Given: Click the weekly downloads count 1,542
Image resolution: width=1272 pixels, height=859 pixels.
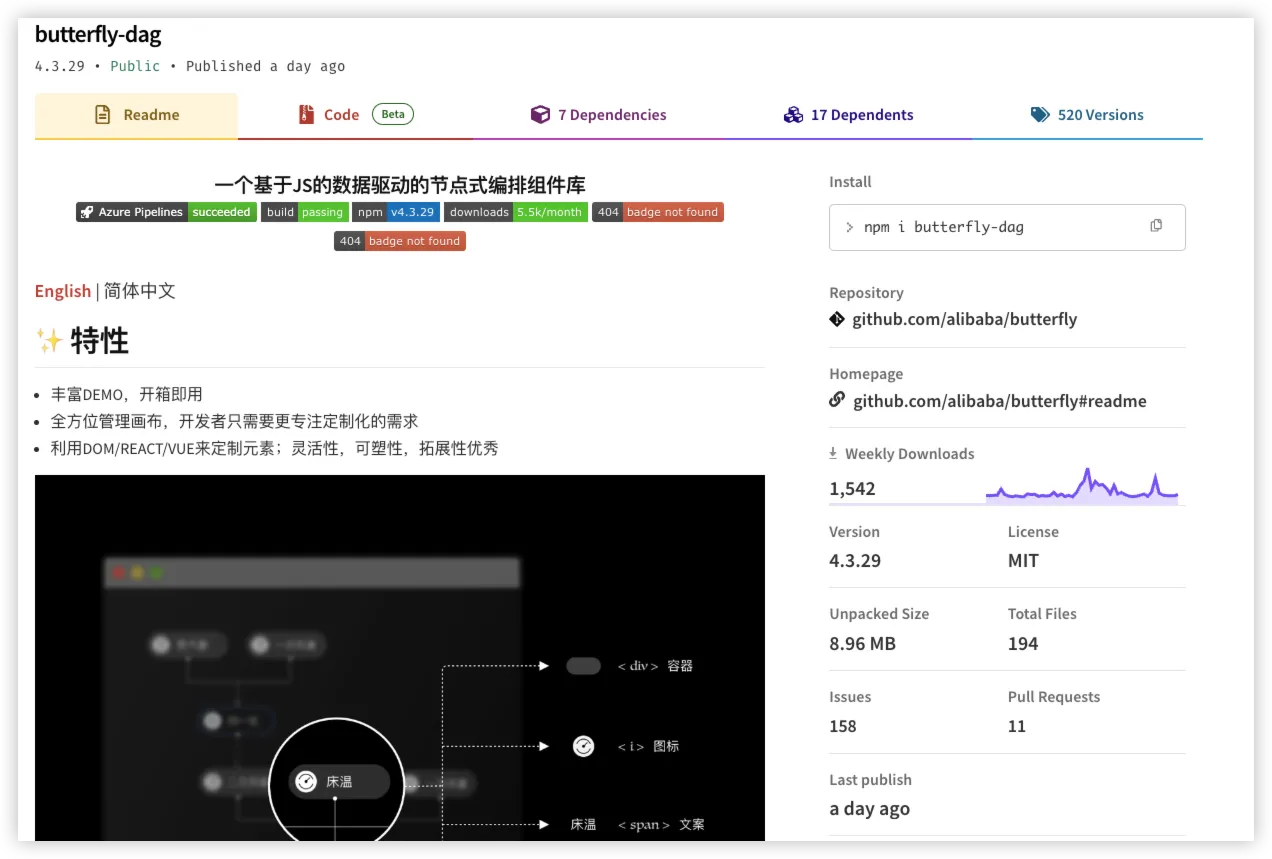Looking at the screenshot, I should click(x=852, y=489).
